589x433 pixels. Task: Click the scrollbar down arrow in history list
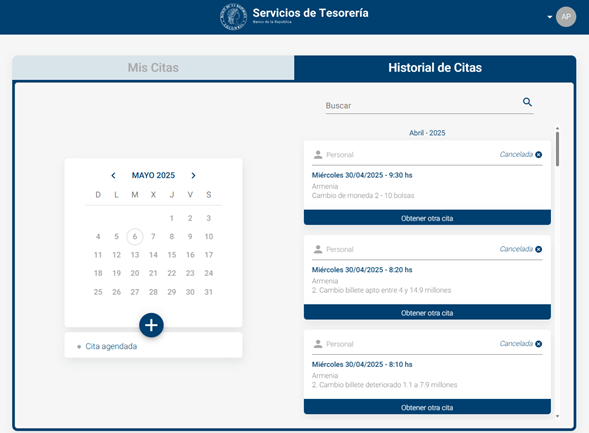pos(557,416)
